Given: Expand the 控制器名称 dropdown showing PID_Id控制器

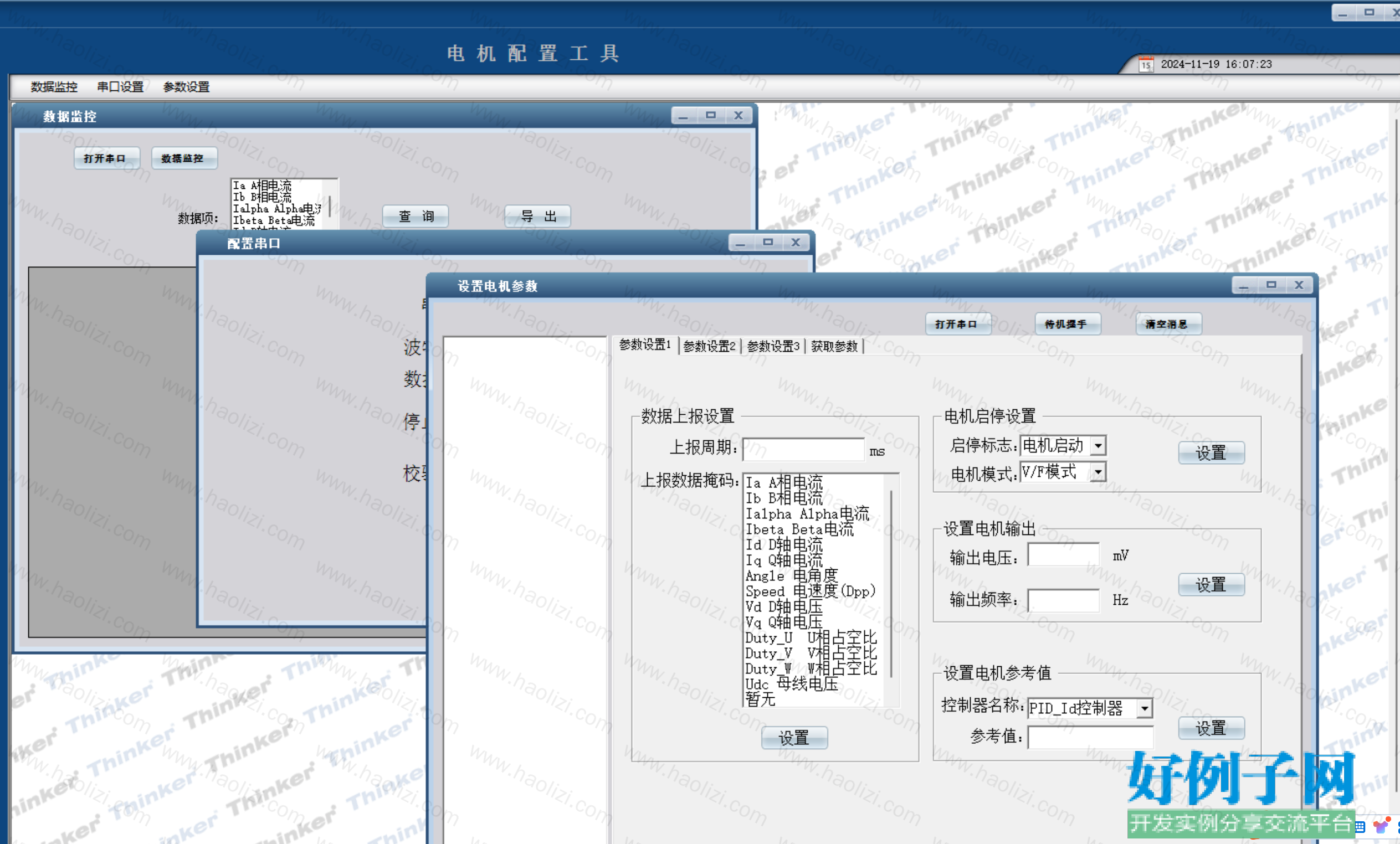Looking at the screenshot, I should pos(1144,708).
